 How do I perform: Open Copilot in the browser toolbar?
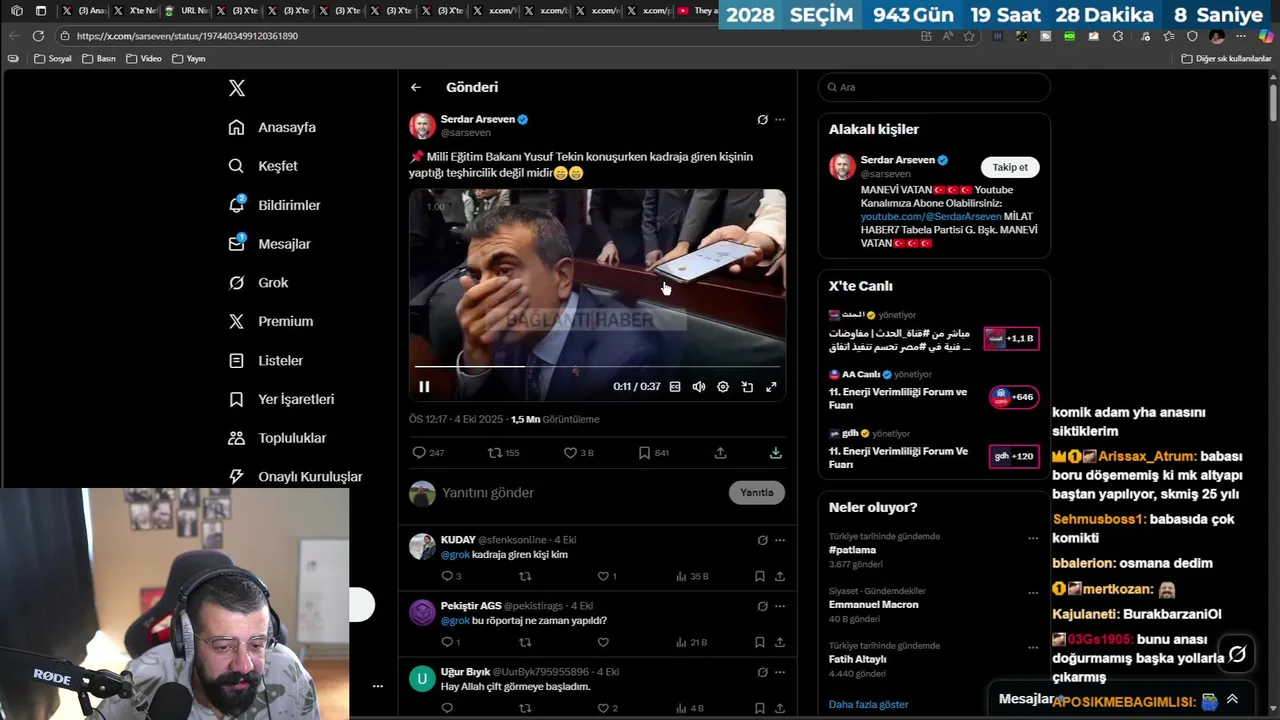click(1265, 36)
